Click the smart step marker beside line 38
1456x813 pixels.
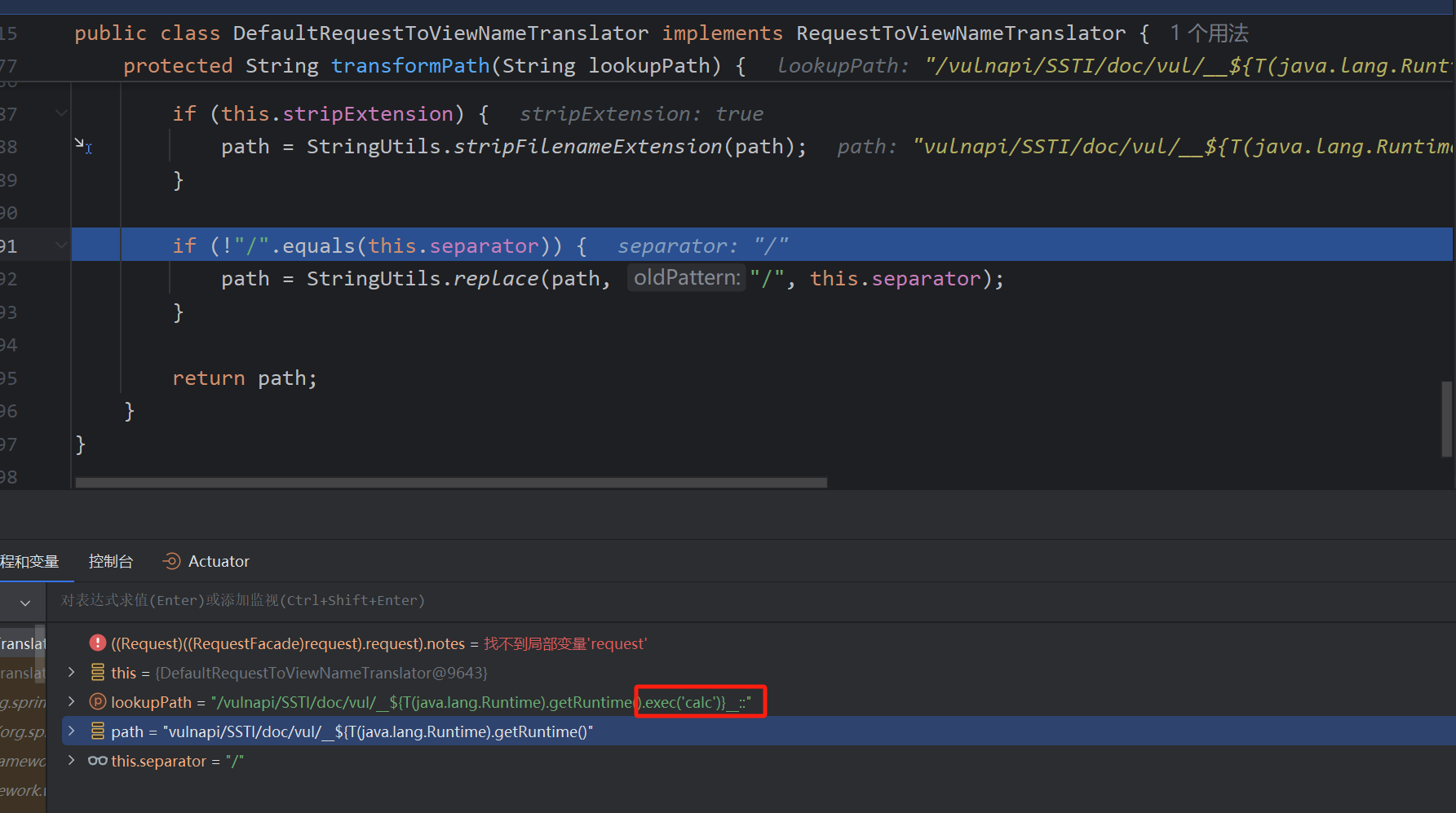[x=83, y=146]
